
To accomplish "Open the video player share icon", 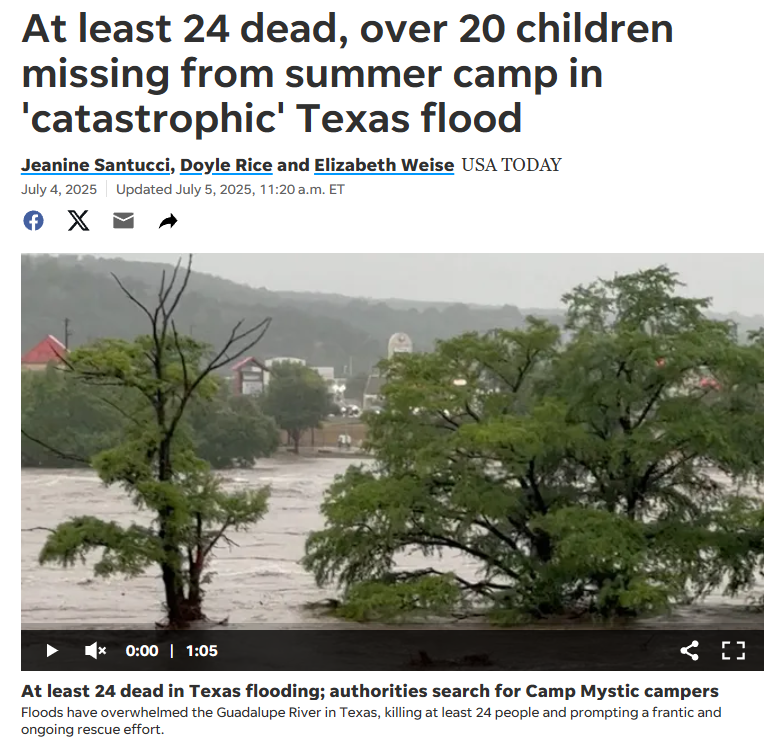I will pyautogui.click(x=689, y=651).
